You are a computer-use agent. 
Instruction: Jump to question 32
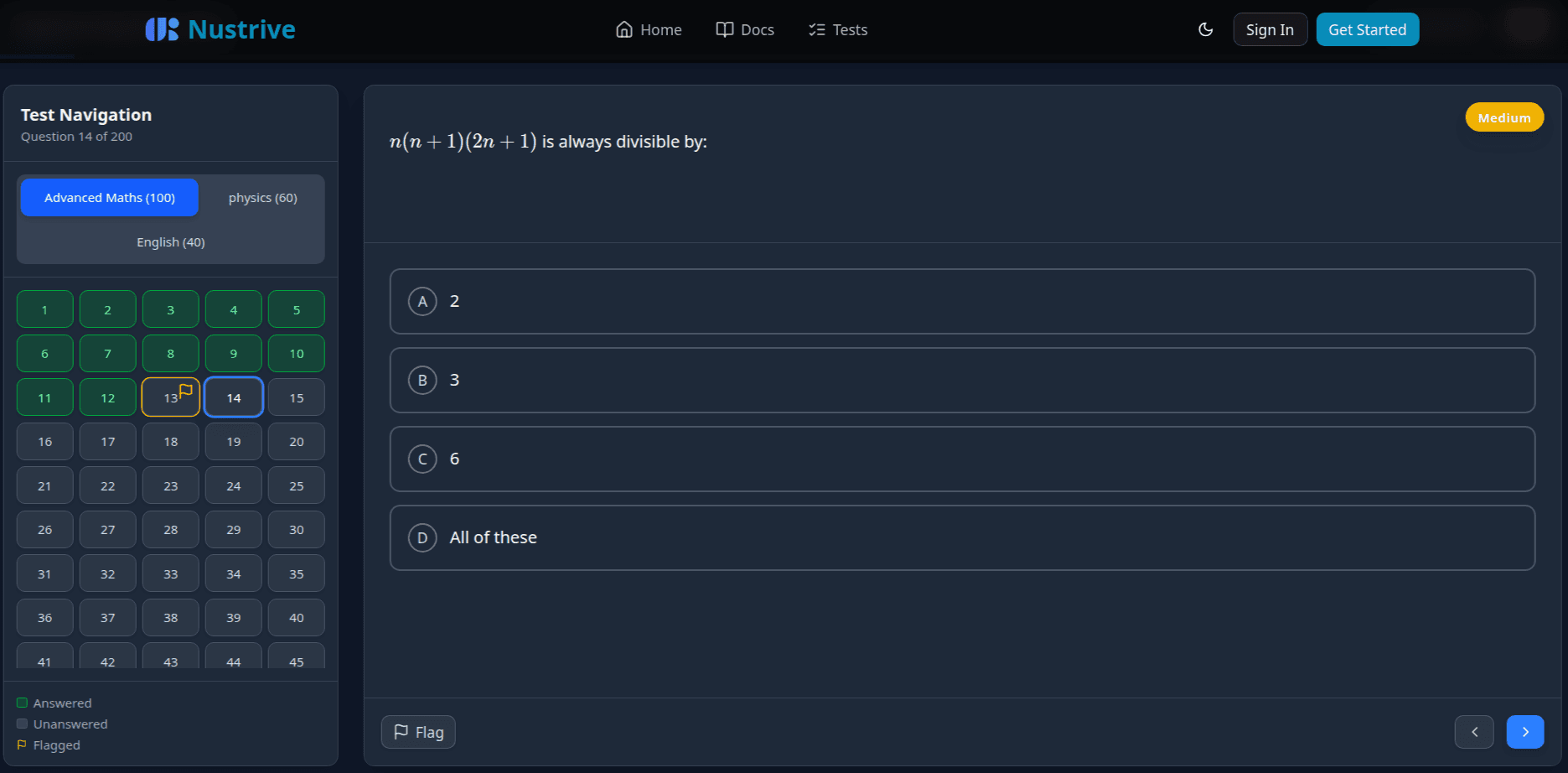(107, 573)
